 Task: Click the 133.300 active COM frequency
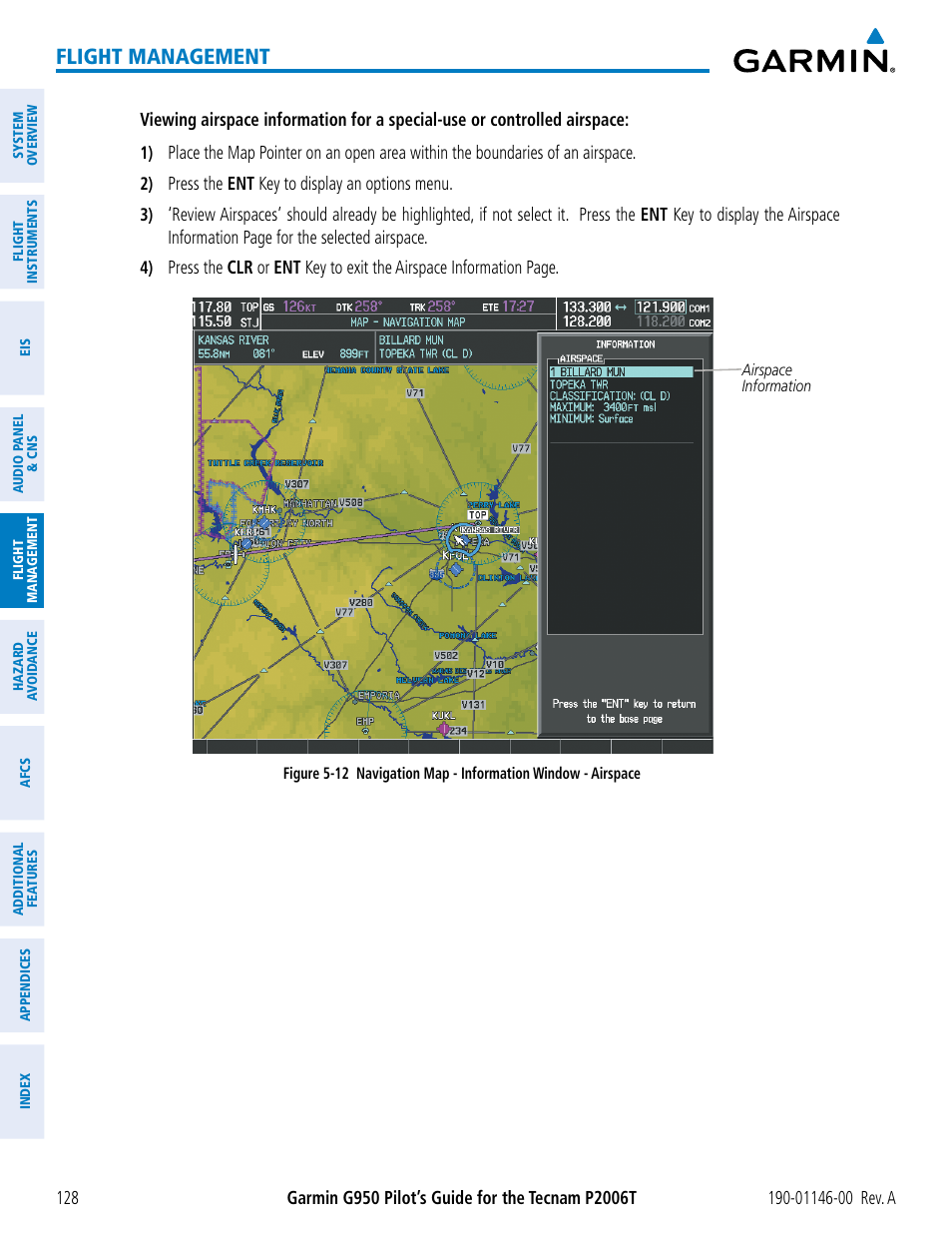coord(587,308)
